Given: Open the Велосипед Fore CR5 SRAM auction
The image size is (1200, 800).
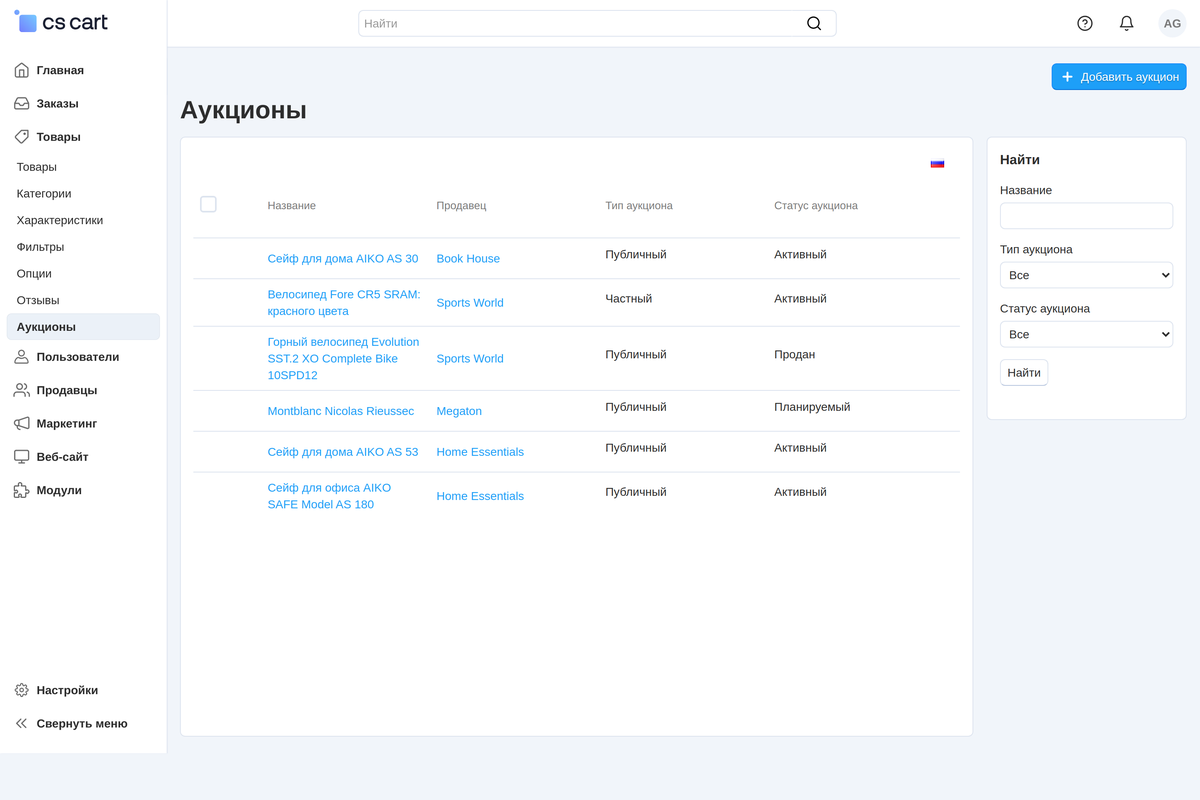Looking at the screenshot, I should click(x=344, y=302).
